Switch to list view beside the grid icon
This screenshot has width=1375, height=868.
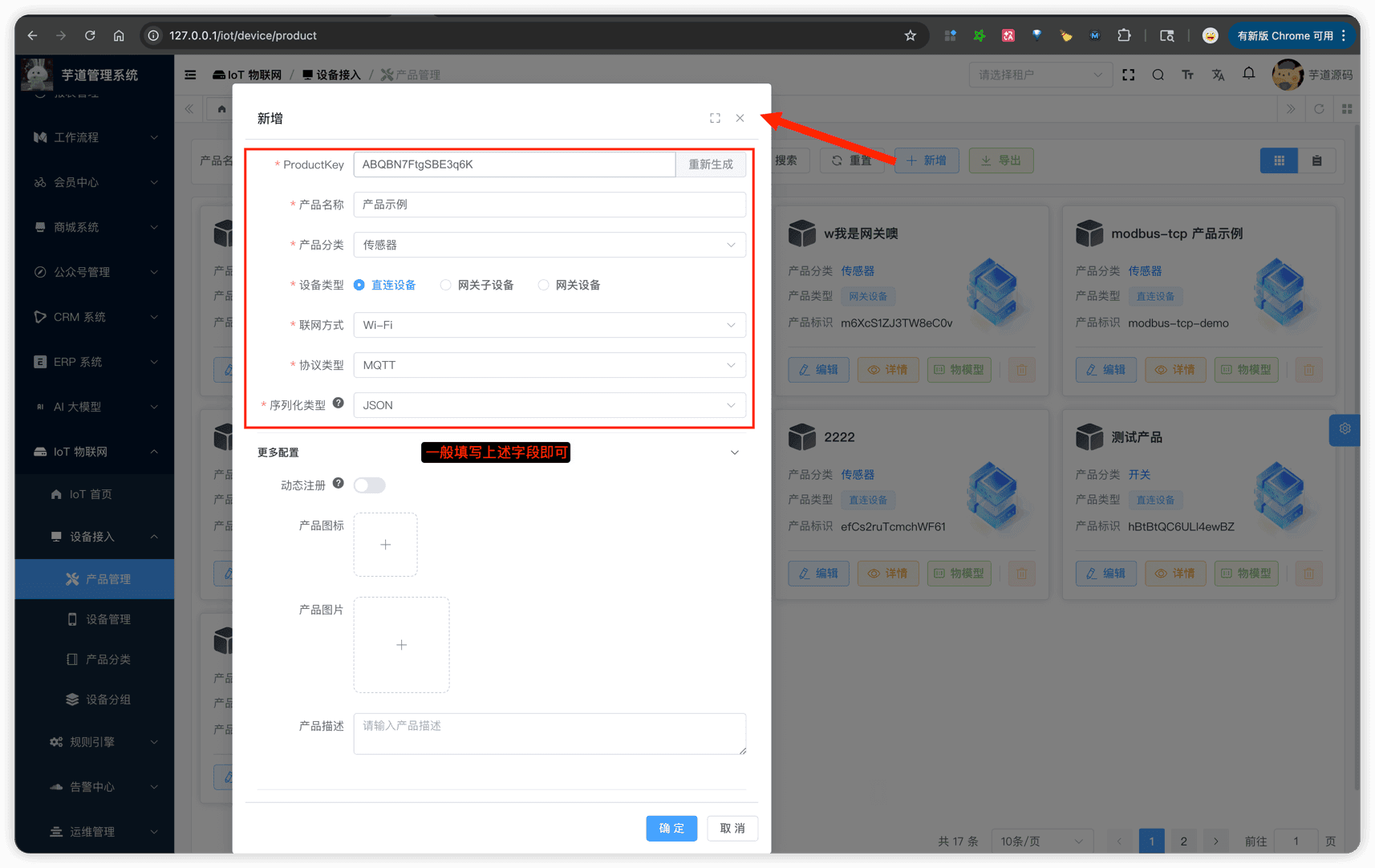(x=1316, y=160)
